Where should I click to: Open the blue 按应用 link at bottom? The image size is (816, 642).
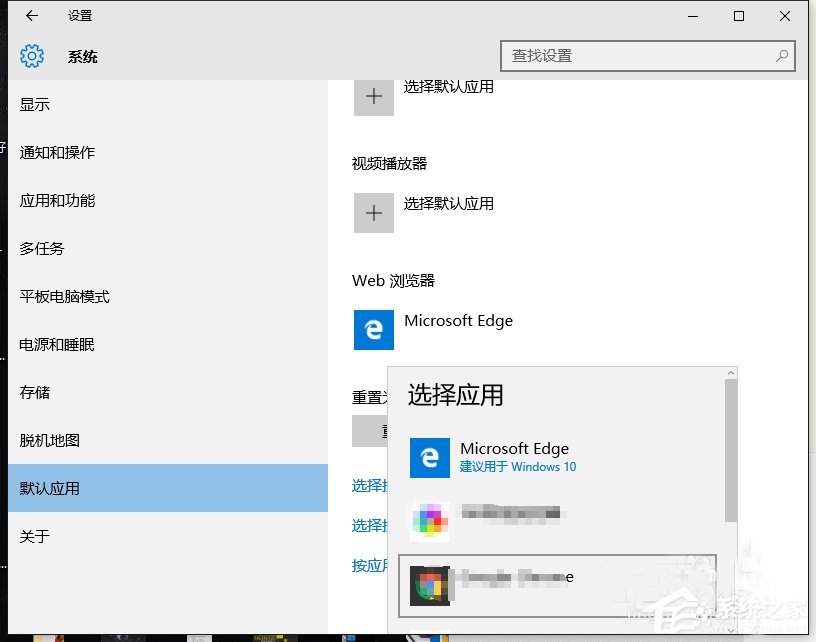[x=367, y=565]
